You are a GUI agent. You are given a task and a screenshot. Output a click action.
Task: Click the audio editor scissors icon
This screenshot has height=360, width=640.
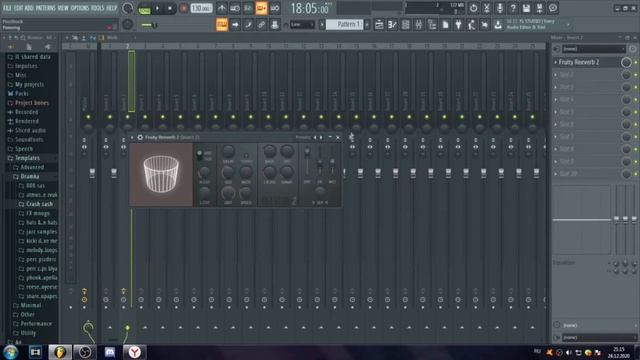point(487,8)
